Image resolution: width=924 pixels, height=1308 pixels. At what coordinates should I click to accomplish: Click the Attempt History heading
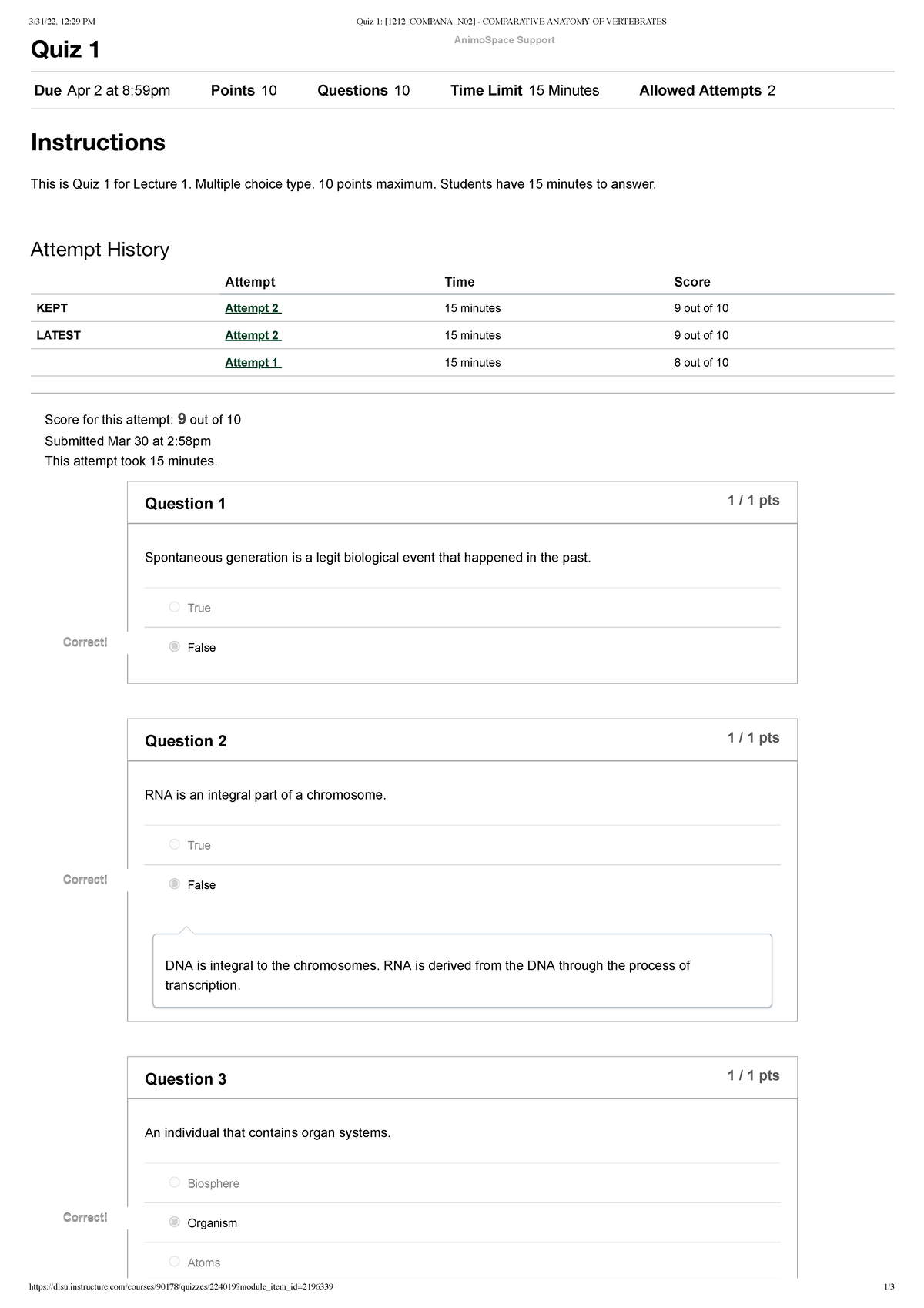point(100,250)
